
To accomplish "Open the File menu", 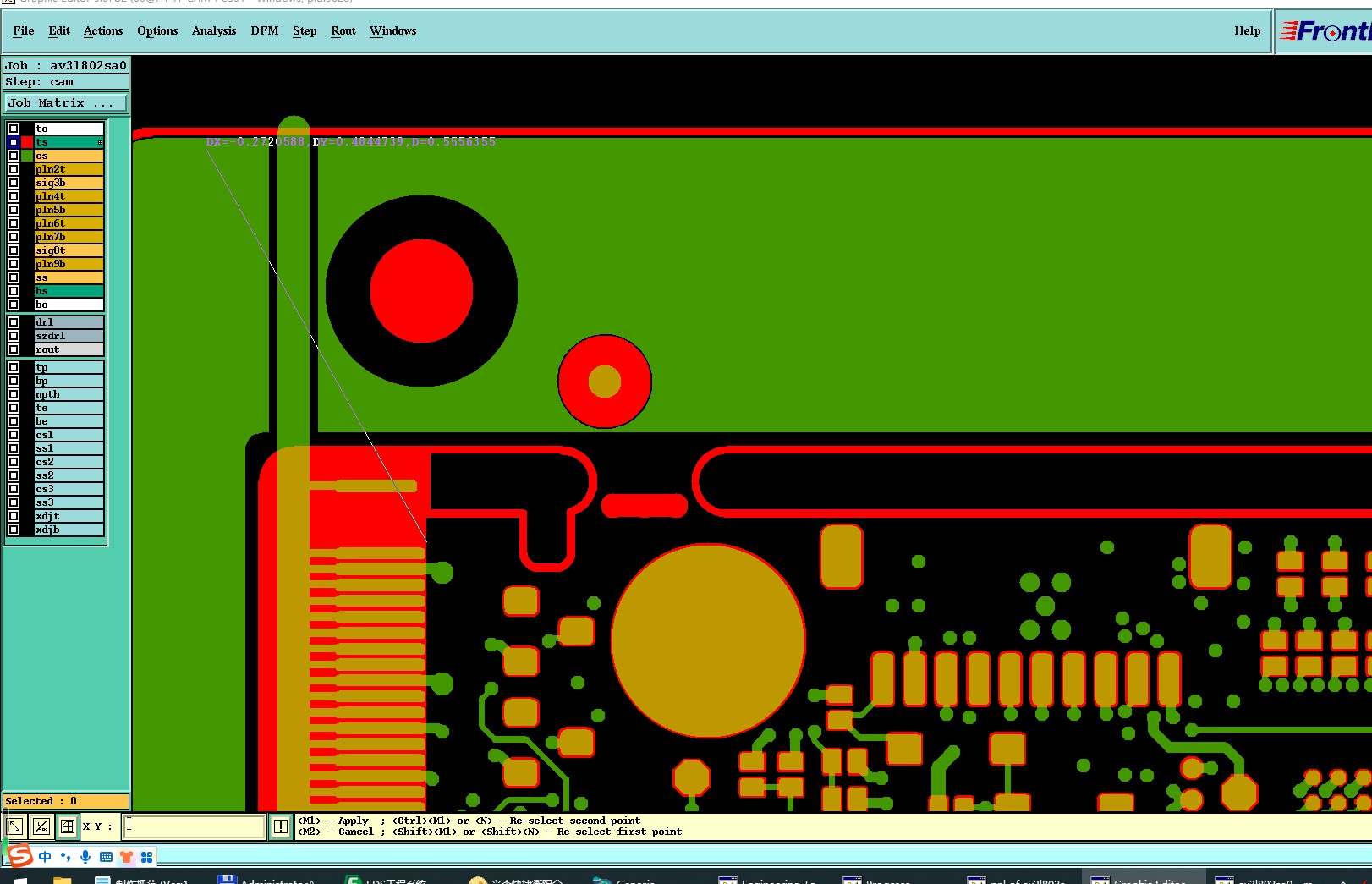I will coord(24,30).
